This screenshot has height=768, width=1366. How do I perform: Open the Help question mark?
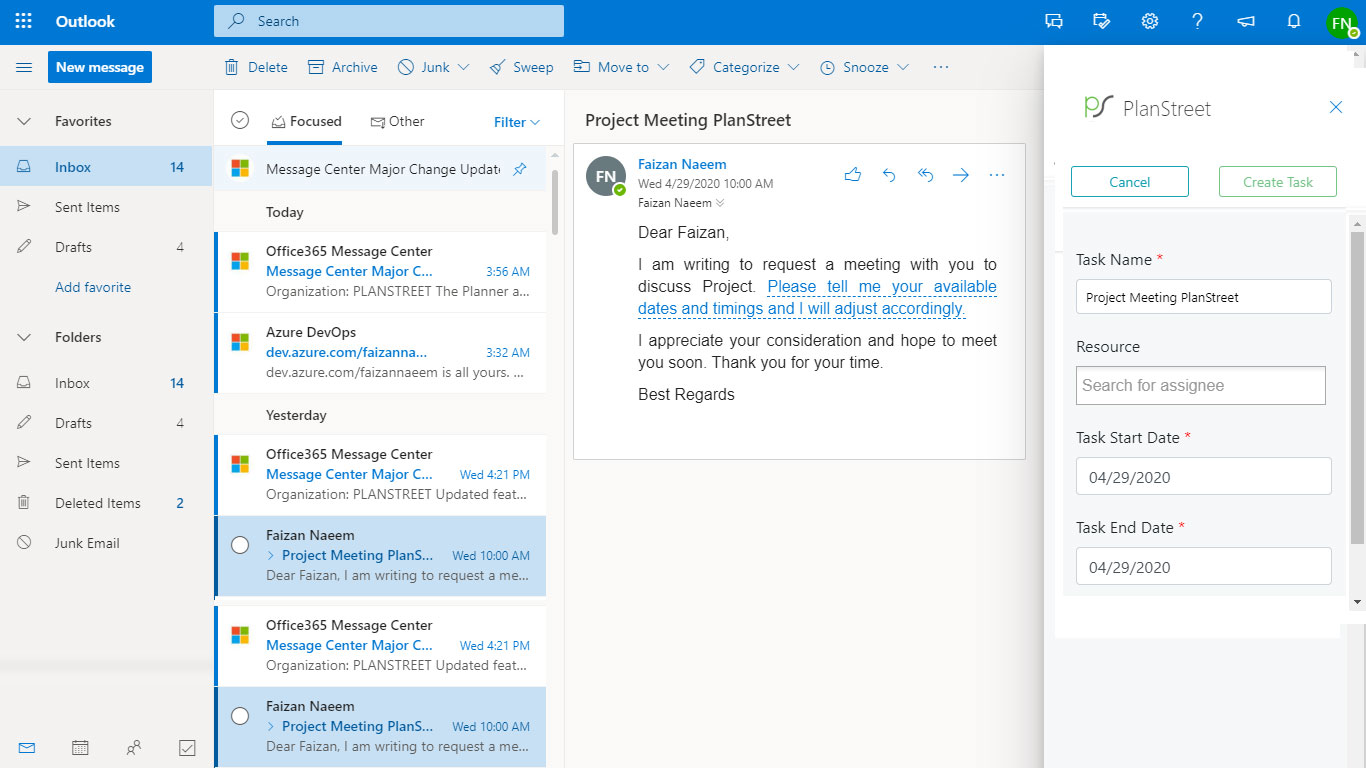pos(1198,21)
